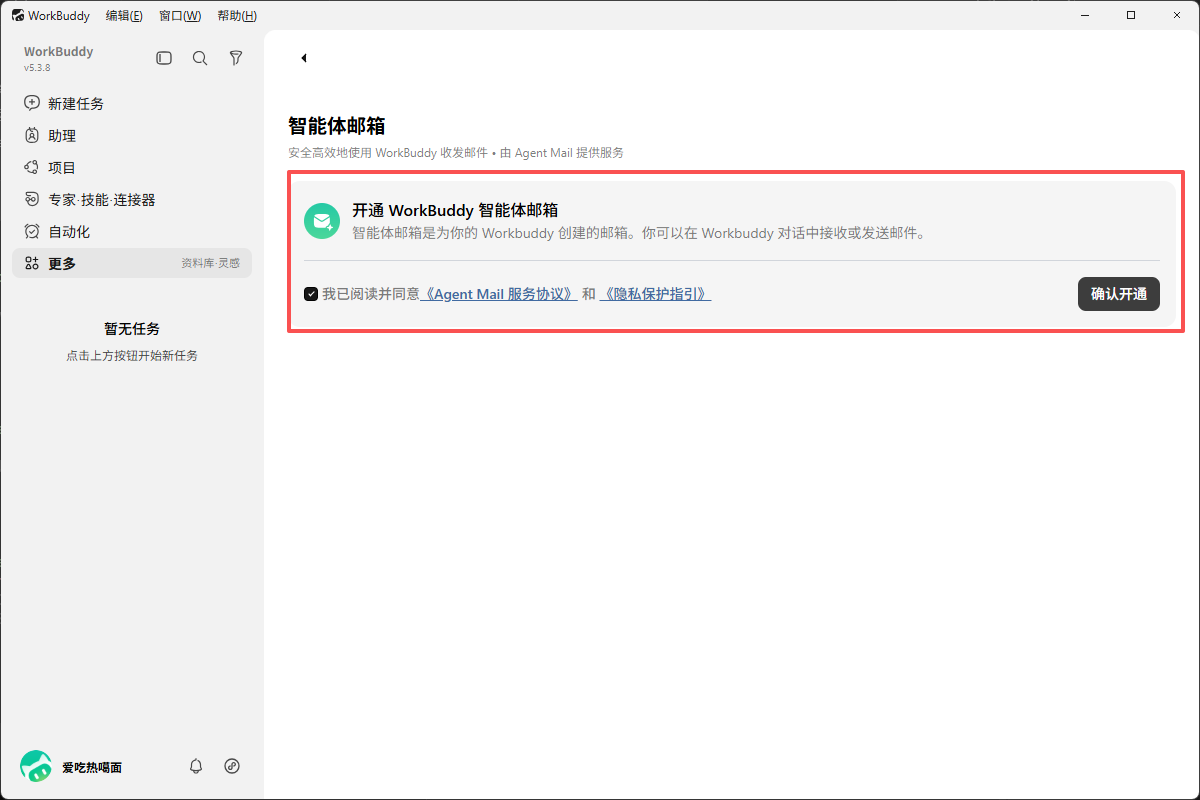Screen dimensions: 1200x800
Task: Click the WorkBuddy logo in title bar
Action: [17, 16]
